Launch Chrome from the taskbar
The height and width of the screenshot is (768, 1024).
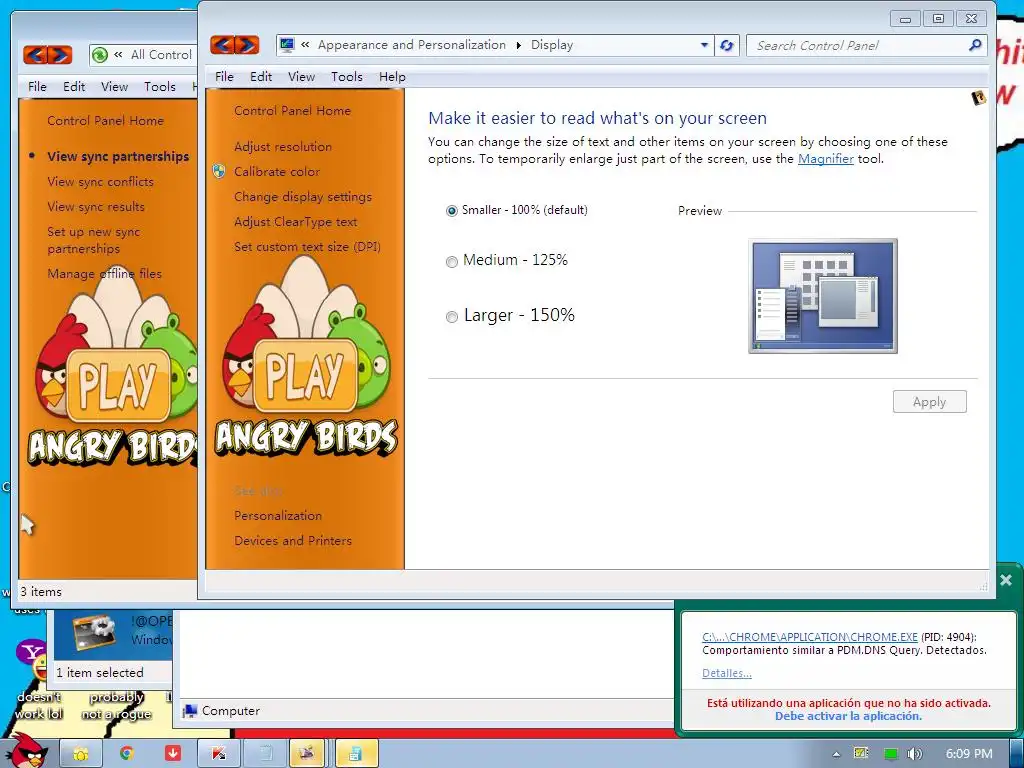pos(126,754)
